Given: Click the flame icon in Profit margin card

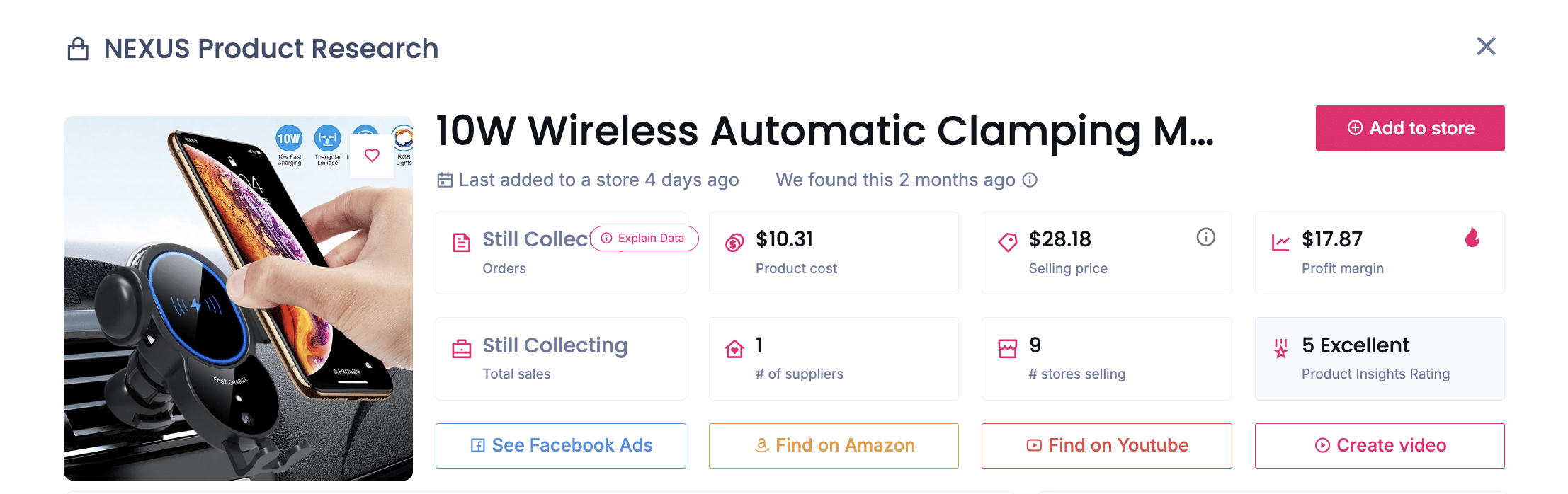Looking at the screenshot, I should click(x=1472, y=237).
